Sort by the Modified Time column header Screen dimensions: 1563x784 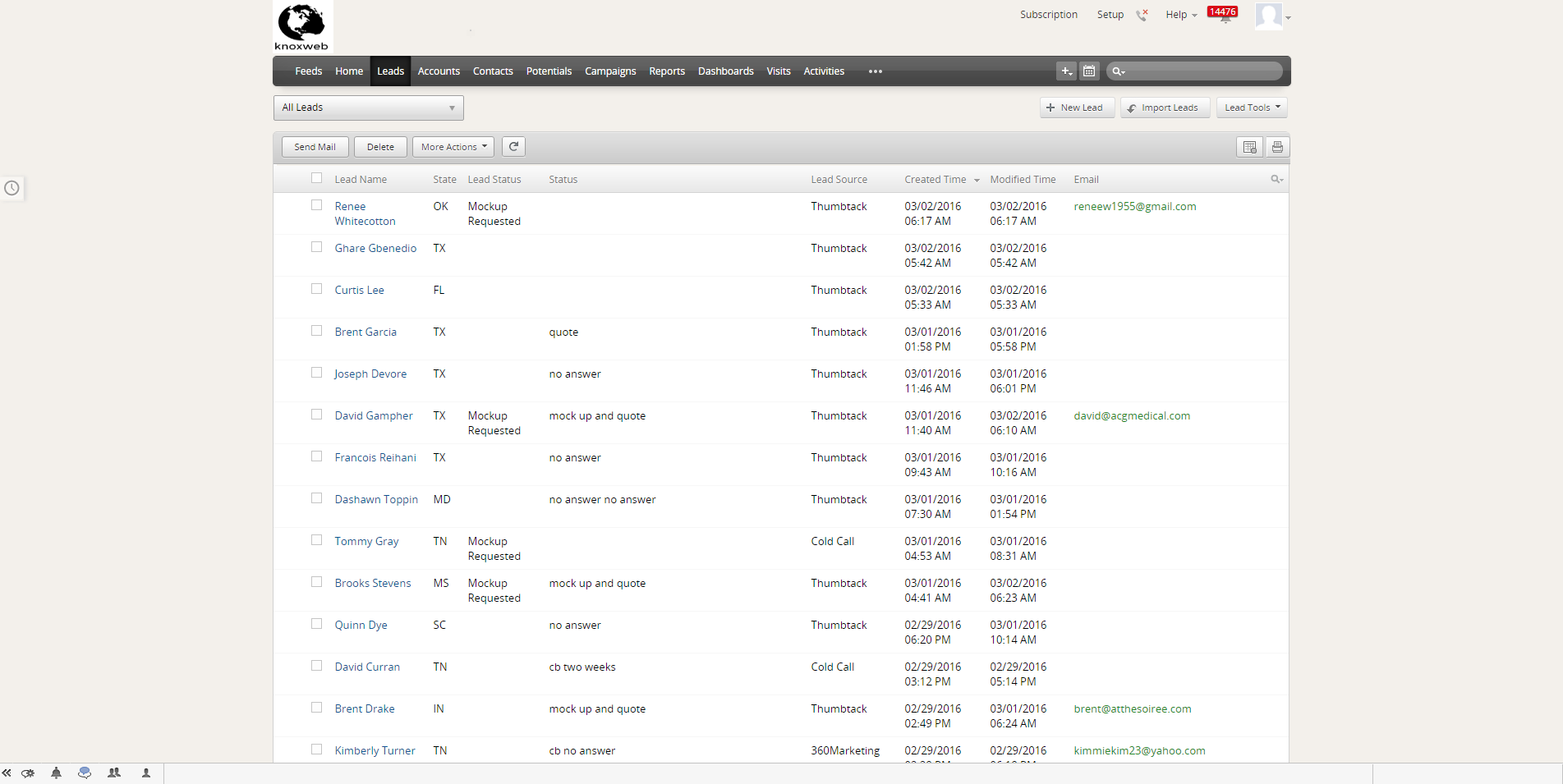1023,180
